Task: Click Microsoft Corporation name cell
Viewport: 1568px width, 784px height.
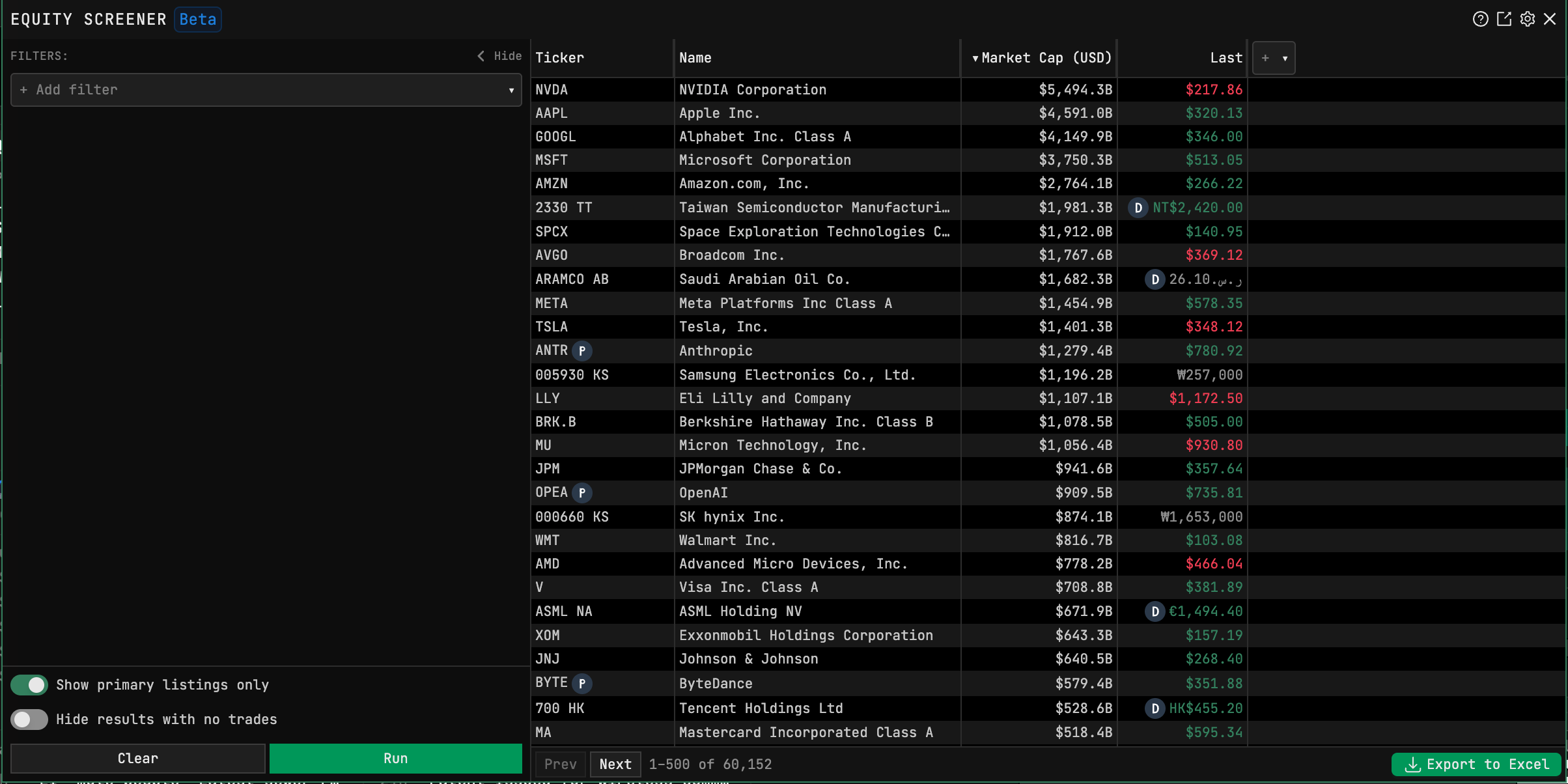Action: coord(817,160)
